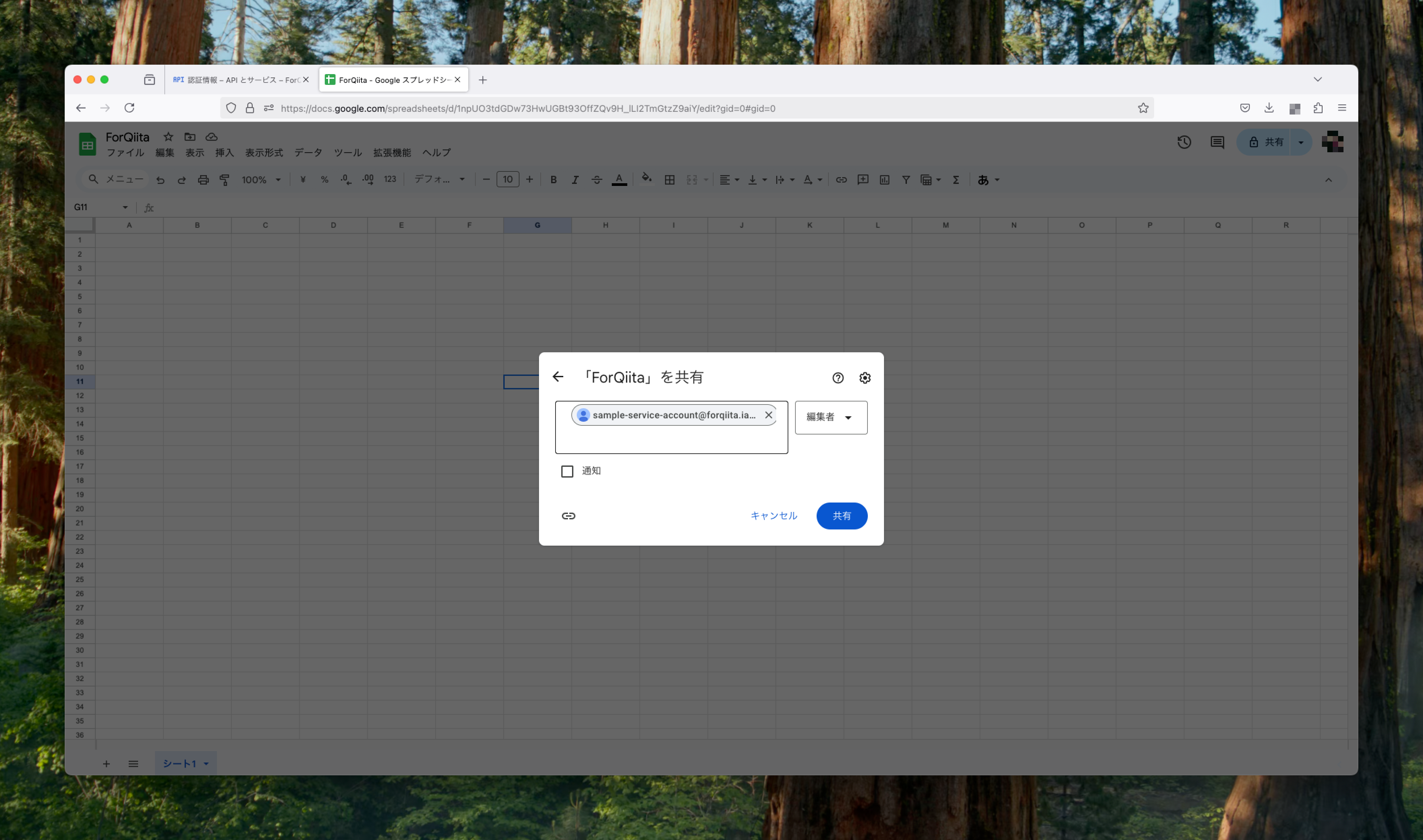The image size is (1423, 840).
Task: Open share dialog help icon
Action: tap(838, 378)
